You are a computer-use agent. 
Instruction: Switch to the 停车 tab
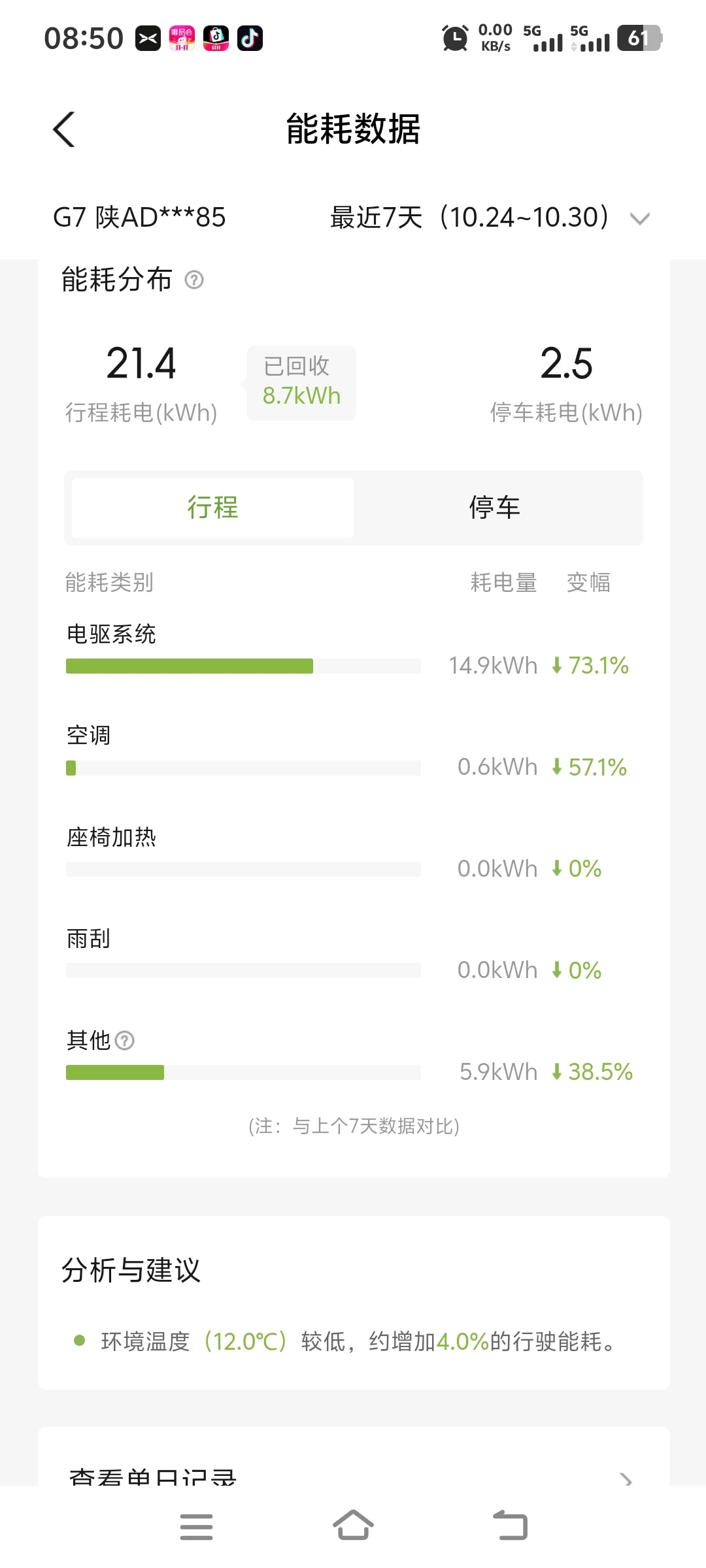[x=494, y=508]
